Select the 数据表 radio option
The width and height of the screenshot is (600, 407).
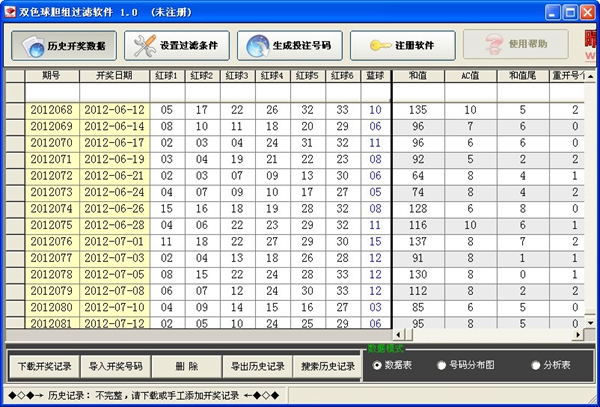[x=392, y=365]
